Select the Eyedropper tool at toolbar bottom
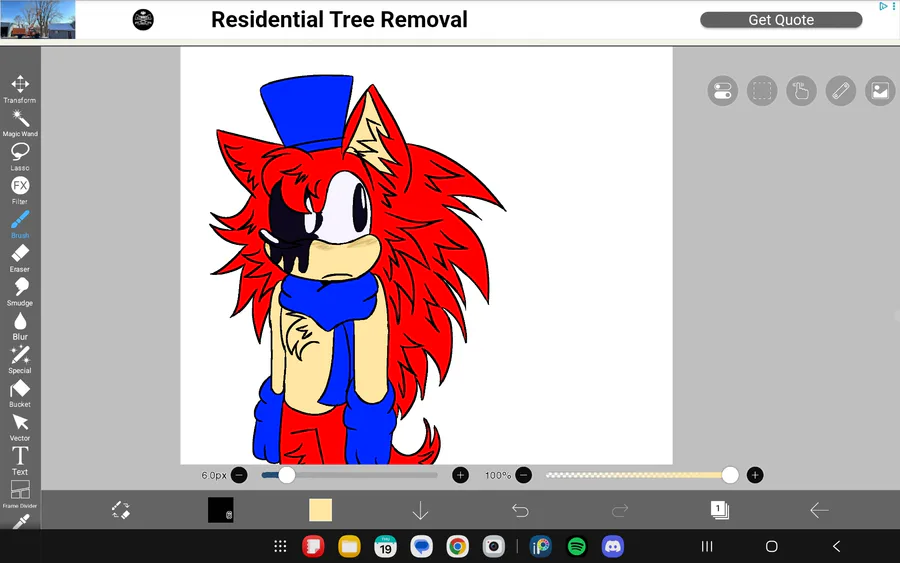Image resolution: width=900 pixels, height=563 pixels. [x=21, y=522]
